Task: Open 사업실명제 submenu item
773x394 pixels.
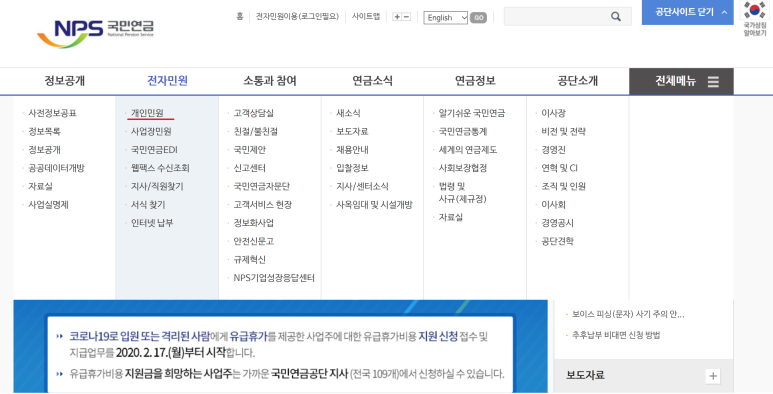Action: 48,205
